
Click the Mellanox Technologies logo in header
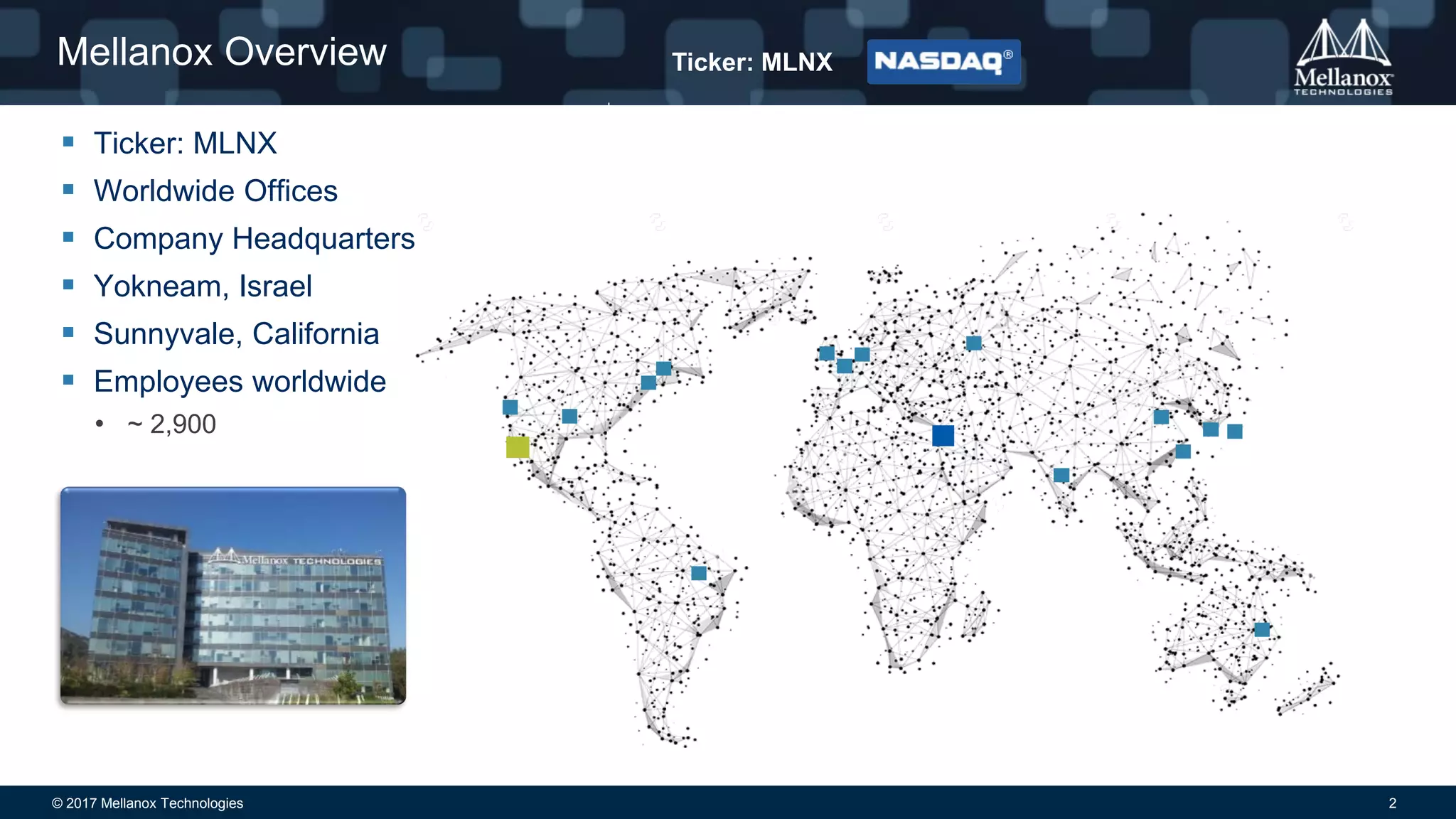(x=1342, y=58)
